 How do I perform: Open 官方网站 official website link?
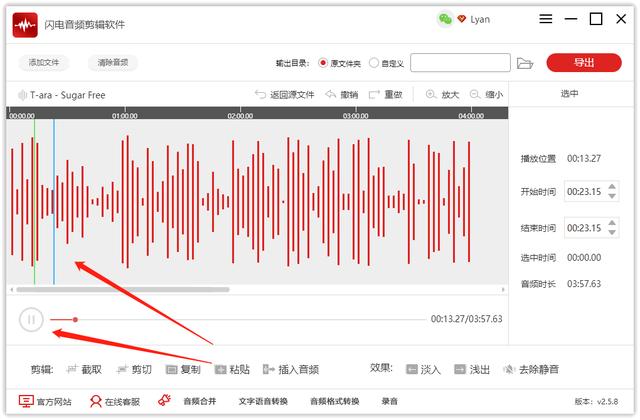pyautogui.click(x=45, y=402)
